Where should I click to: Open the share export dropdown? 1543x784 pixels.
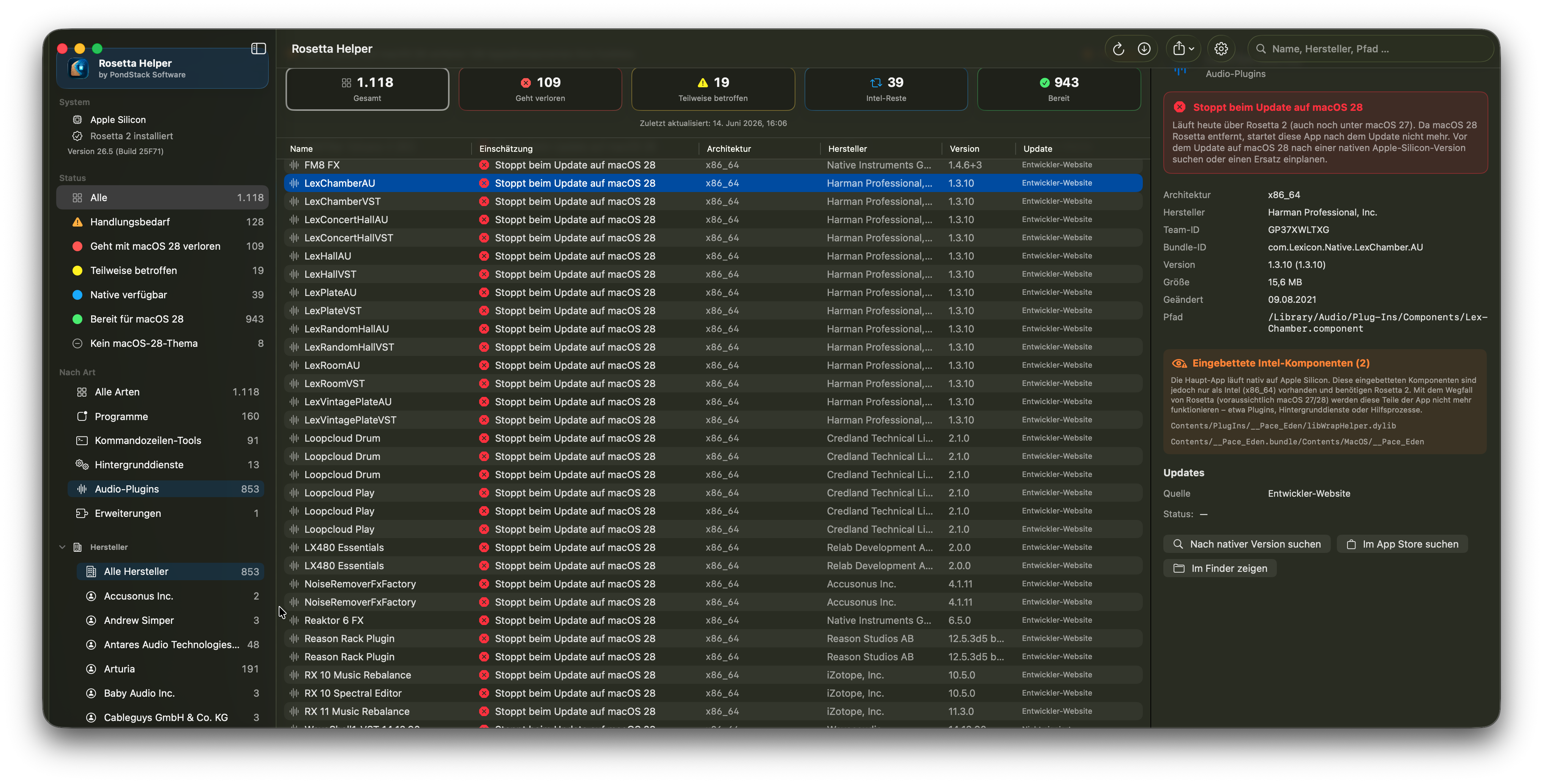[1183, 49]
